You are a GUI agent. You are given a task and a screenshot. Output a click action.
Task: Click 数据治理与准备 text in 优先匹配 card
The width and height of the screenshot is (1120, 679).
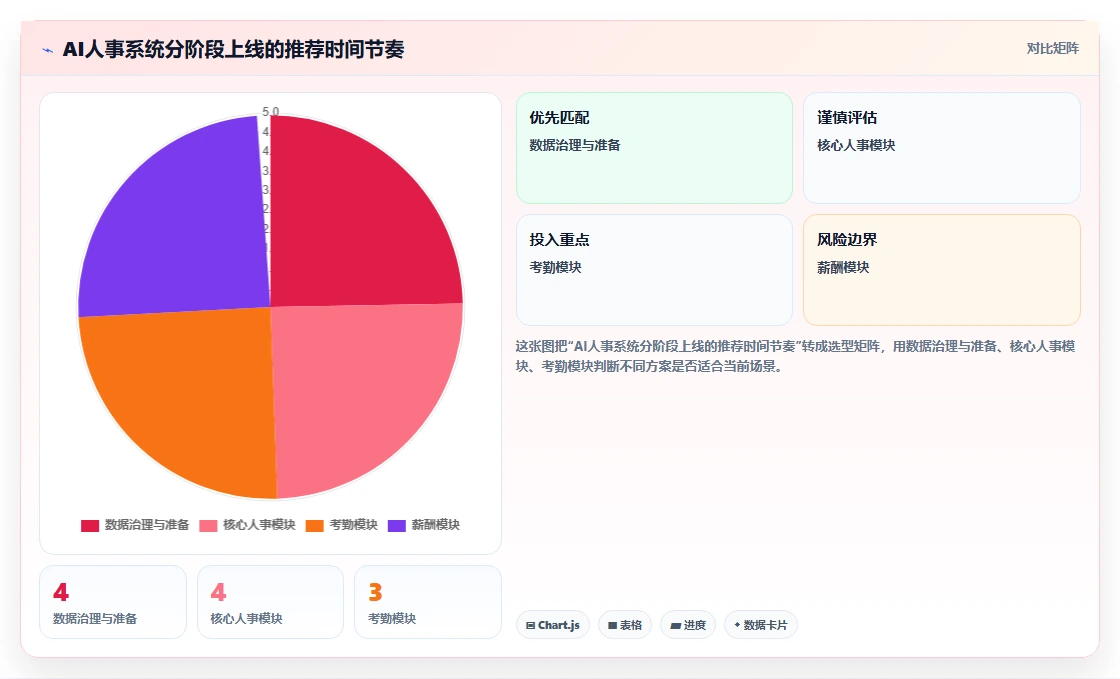575,146
